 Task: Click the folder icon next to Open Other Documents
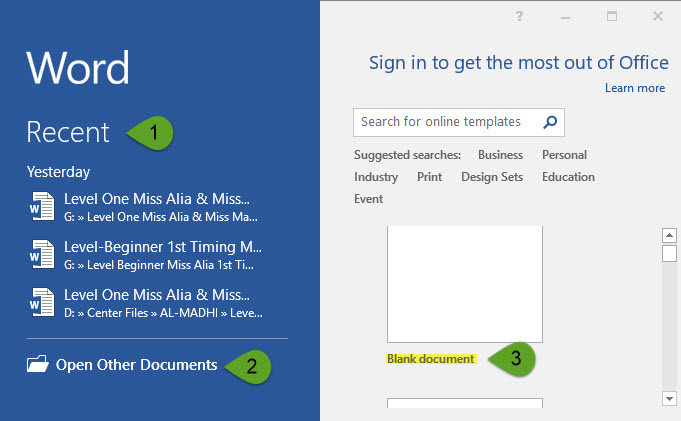tap(38, 364)
